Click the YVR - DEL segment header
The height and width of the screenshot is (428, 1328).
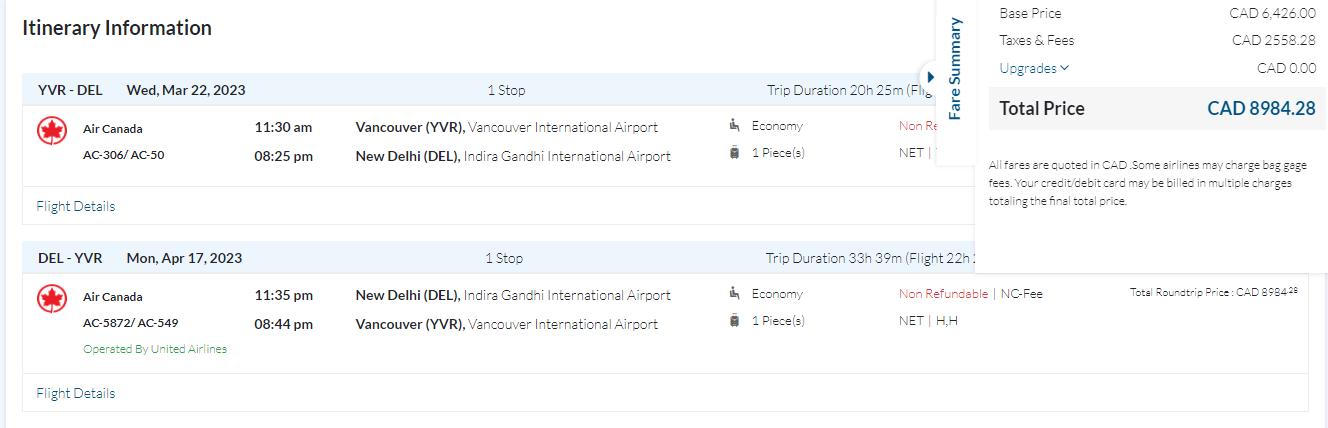70,90
